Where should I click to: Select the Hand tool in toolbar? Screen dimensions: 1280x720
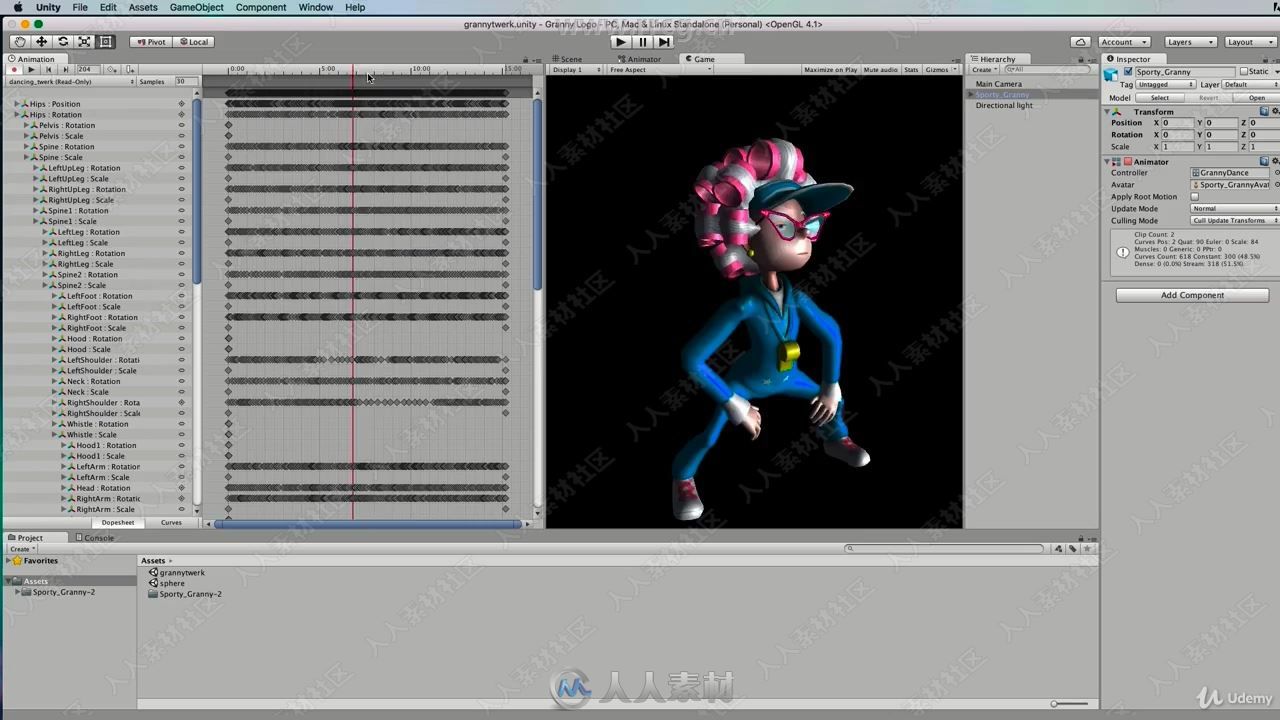pyautogui.click(x=20, y=42)
